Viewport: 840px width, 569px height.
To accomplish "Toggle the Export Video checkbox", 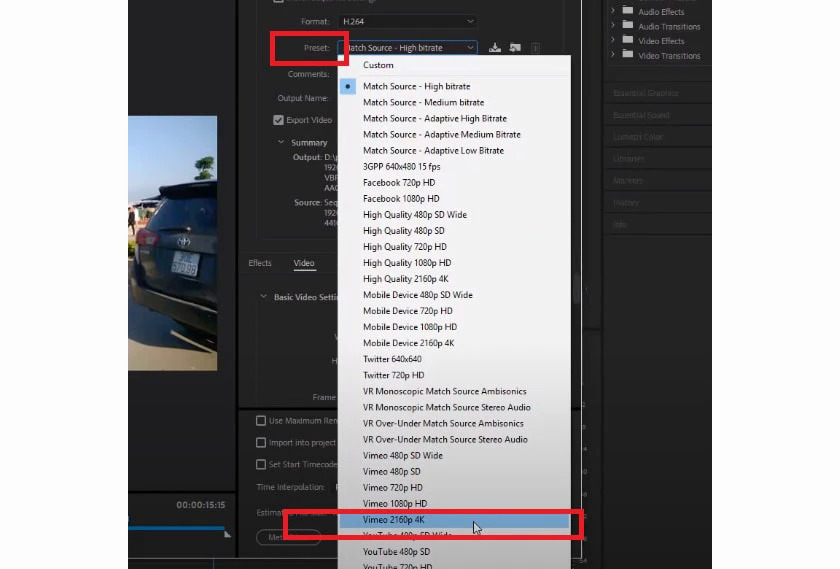I will click(278, 120).
